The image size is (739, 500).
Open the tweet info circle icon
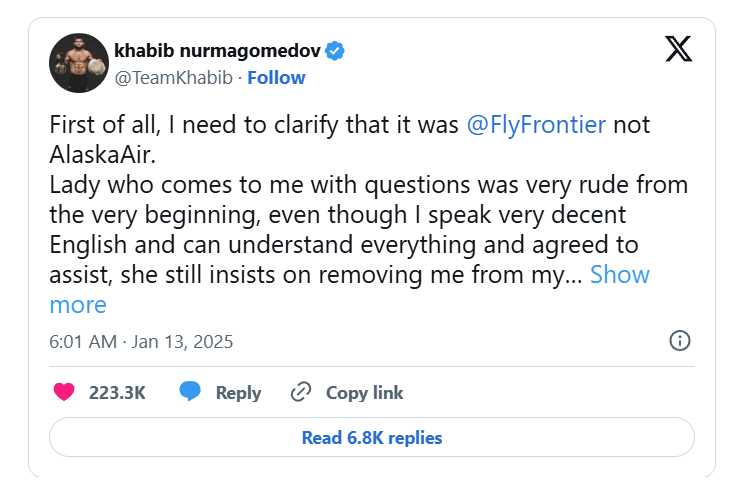(679, 341)
